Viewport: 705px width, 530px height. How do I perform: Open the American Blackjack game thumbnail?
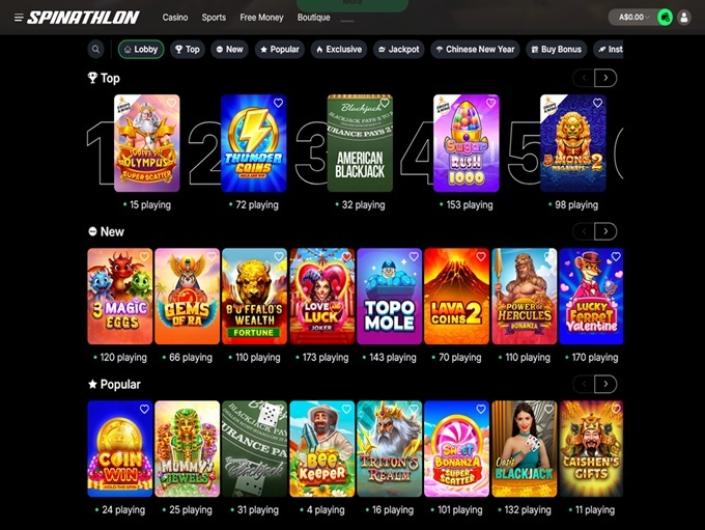[x=360, y=143]
